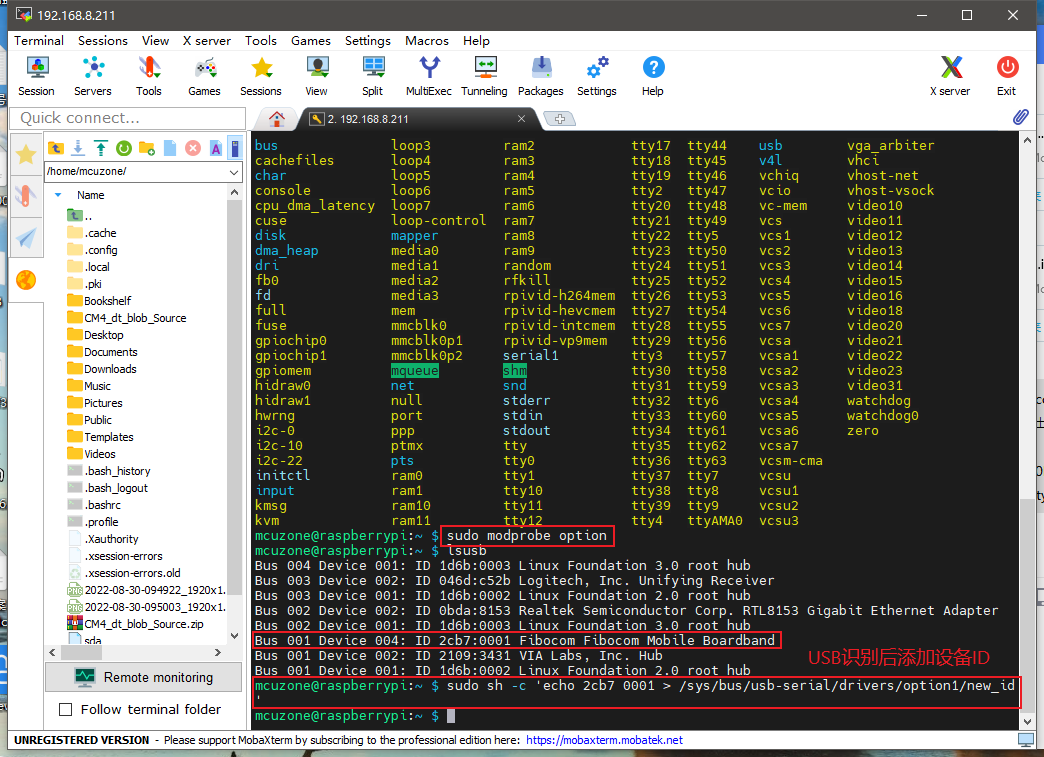Go to parent folder in SFTP toolbar
Image resolution: width=1044 pixels, height=757 pixels.
(55, 148)
